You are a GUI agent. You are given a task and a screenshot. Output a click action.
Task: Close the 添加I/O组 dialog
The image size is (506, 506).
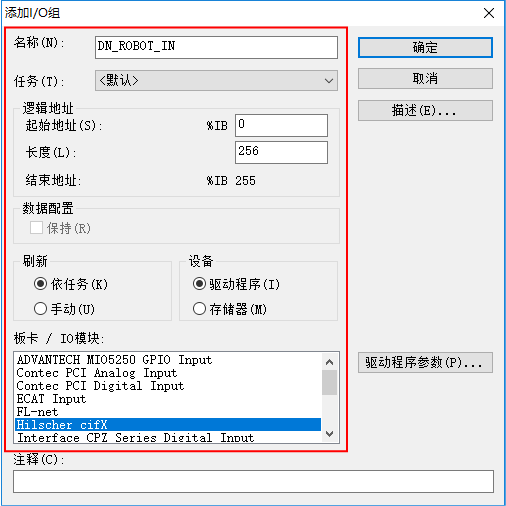click(489, 13)
